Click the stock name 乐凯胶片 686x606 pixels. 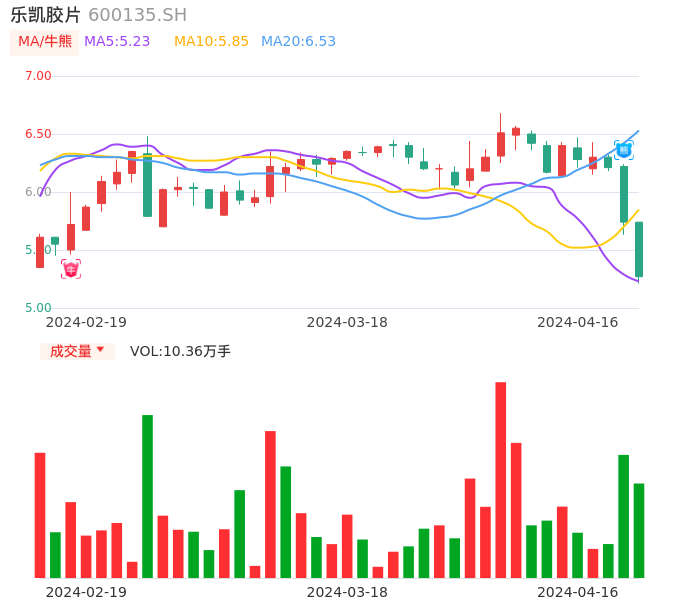(x=45, y=15)
